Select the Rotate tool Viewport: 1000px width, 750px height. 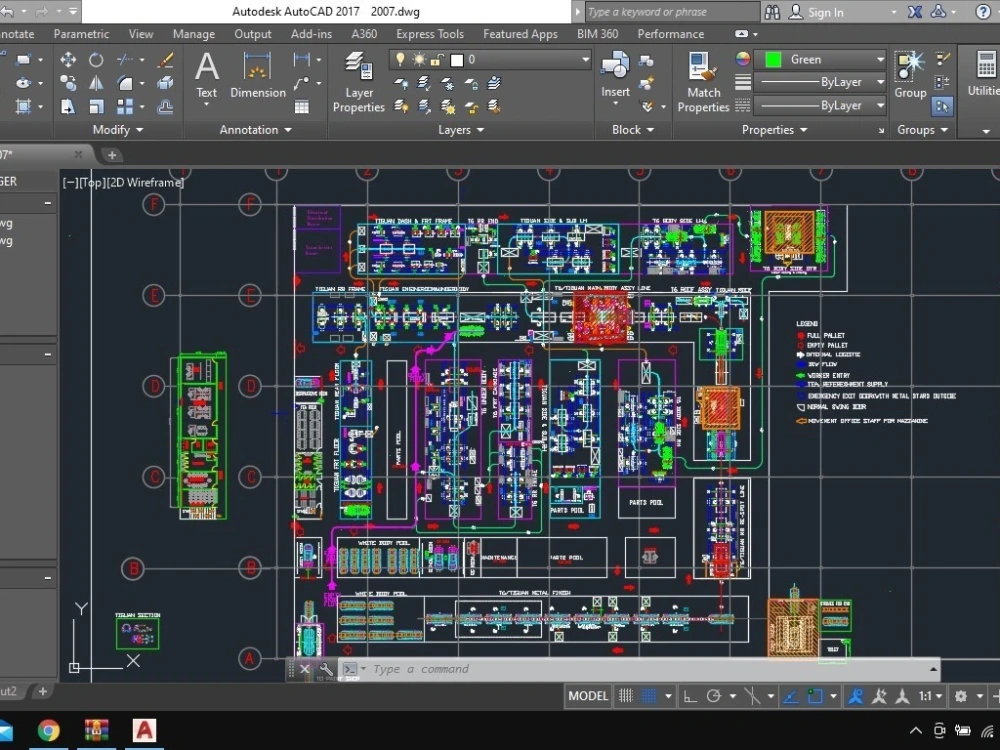point(96,59)
